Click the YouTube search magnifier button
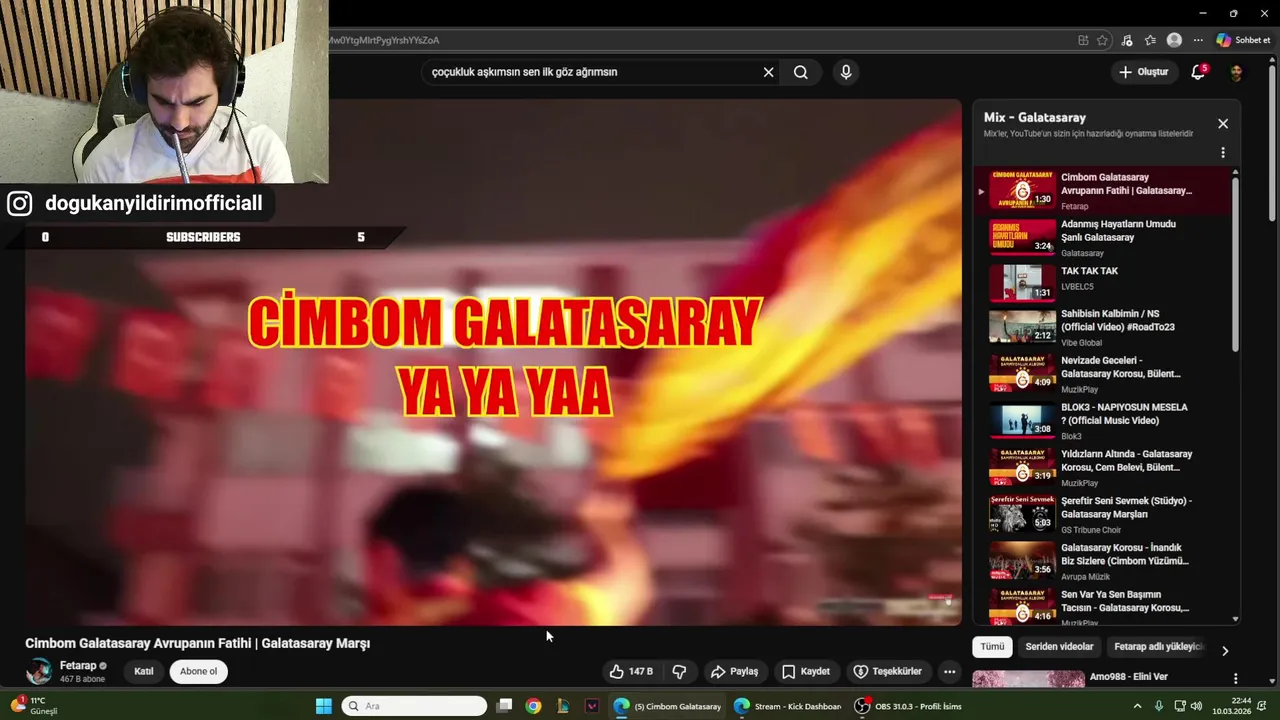 click(801, 72)
